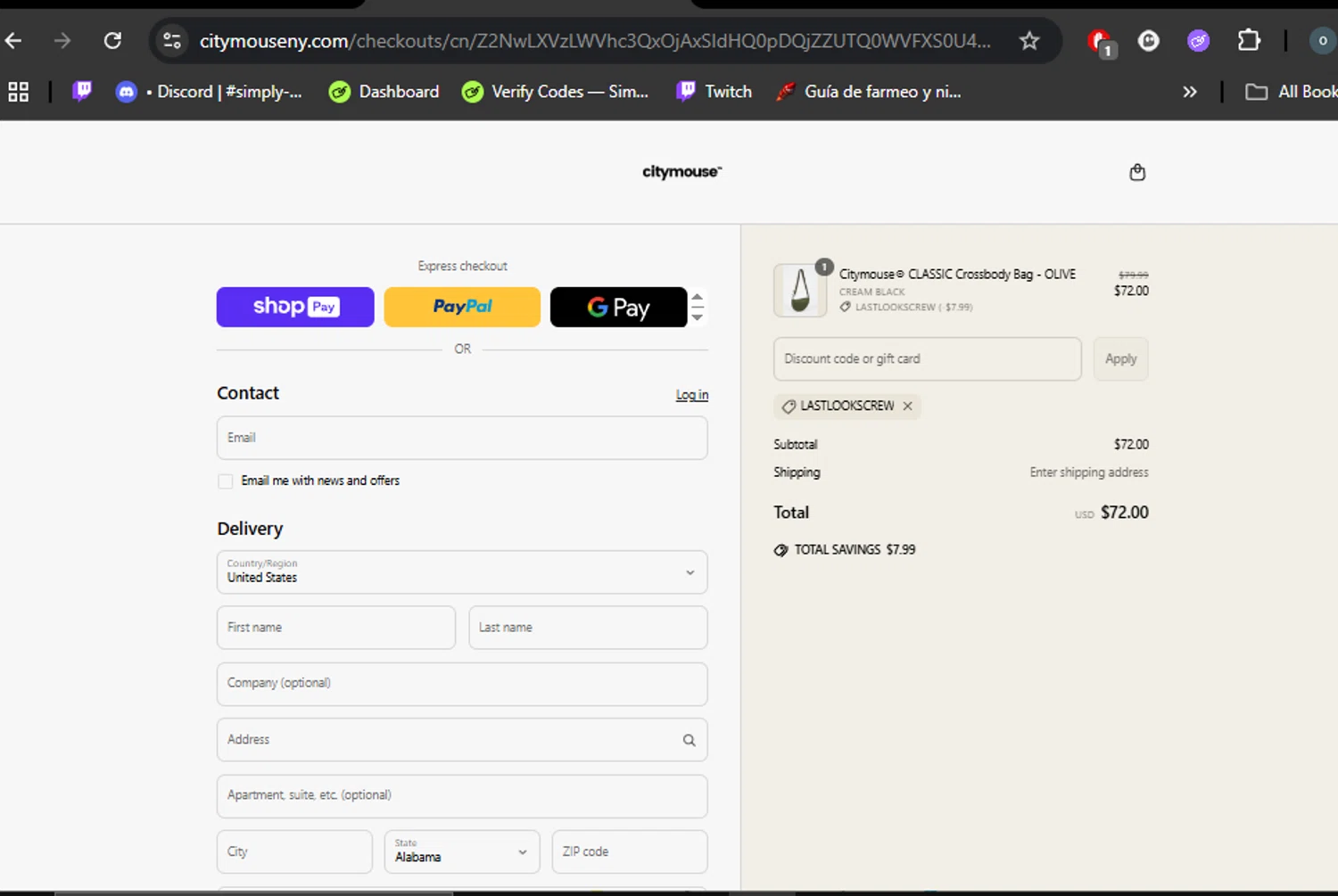Click the citymouse logo
The height and width of the screenshot is (896, 1338).
[681, 171]
